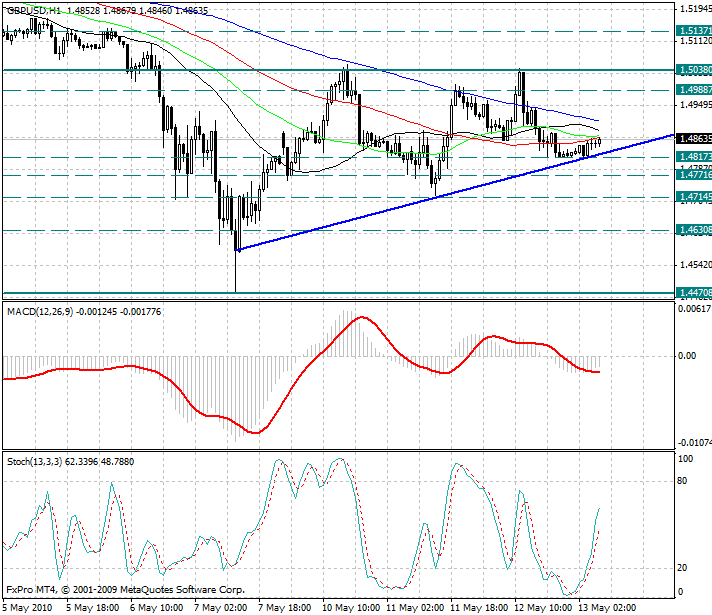
Task: Click the 1.5137 price level label
Action: [694, 30]
